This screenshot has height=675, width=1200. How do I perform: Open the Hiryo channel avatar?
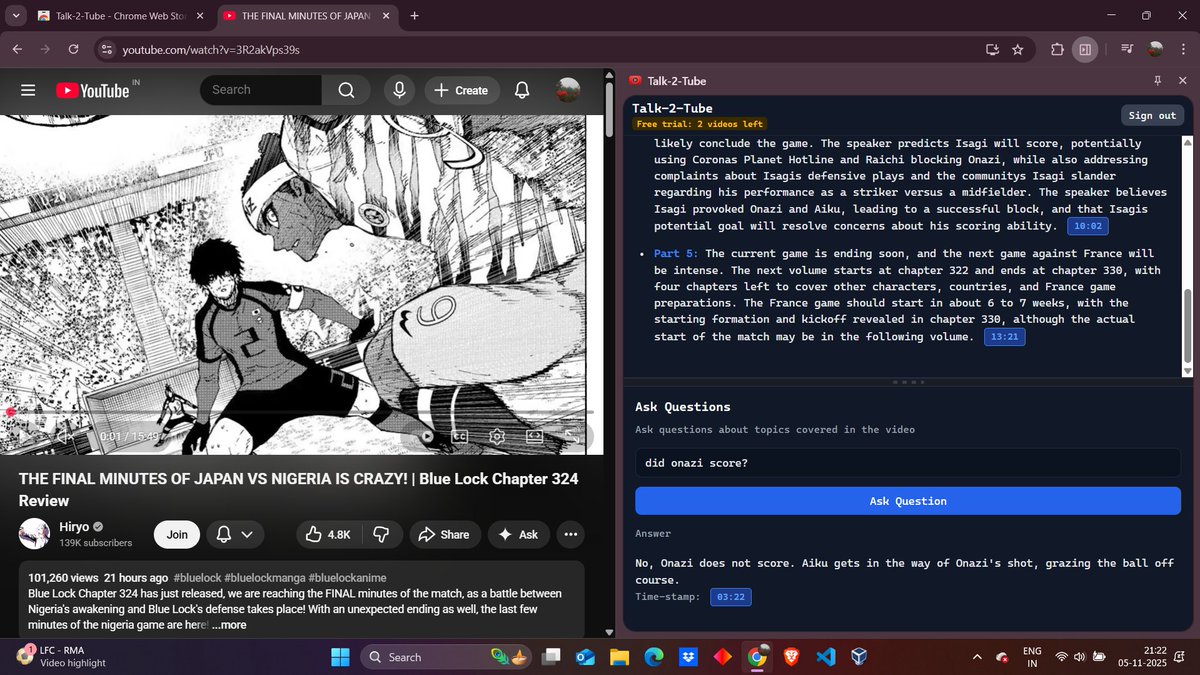pyautogui.click(x=34, y=534)
